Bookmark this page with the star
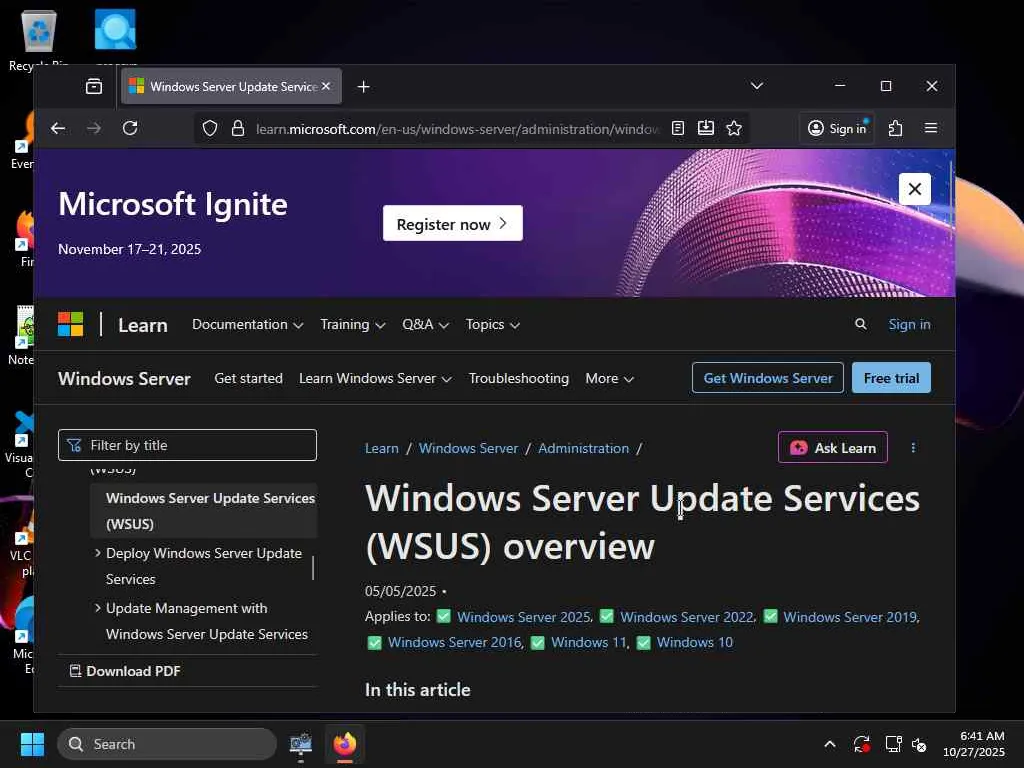The image size is (1024, 768). [734, 129]
